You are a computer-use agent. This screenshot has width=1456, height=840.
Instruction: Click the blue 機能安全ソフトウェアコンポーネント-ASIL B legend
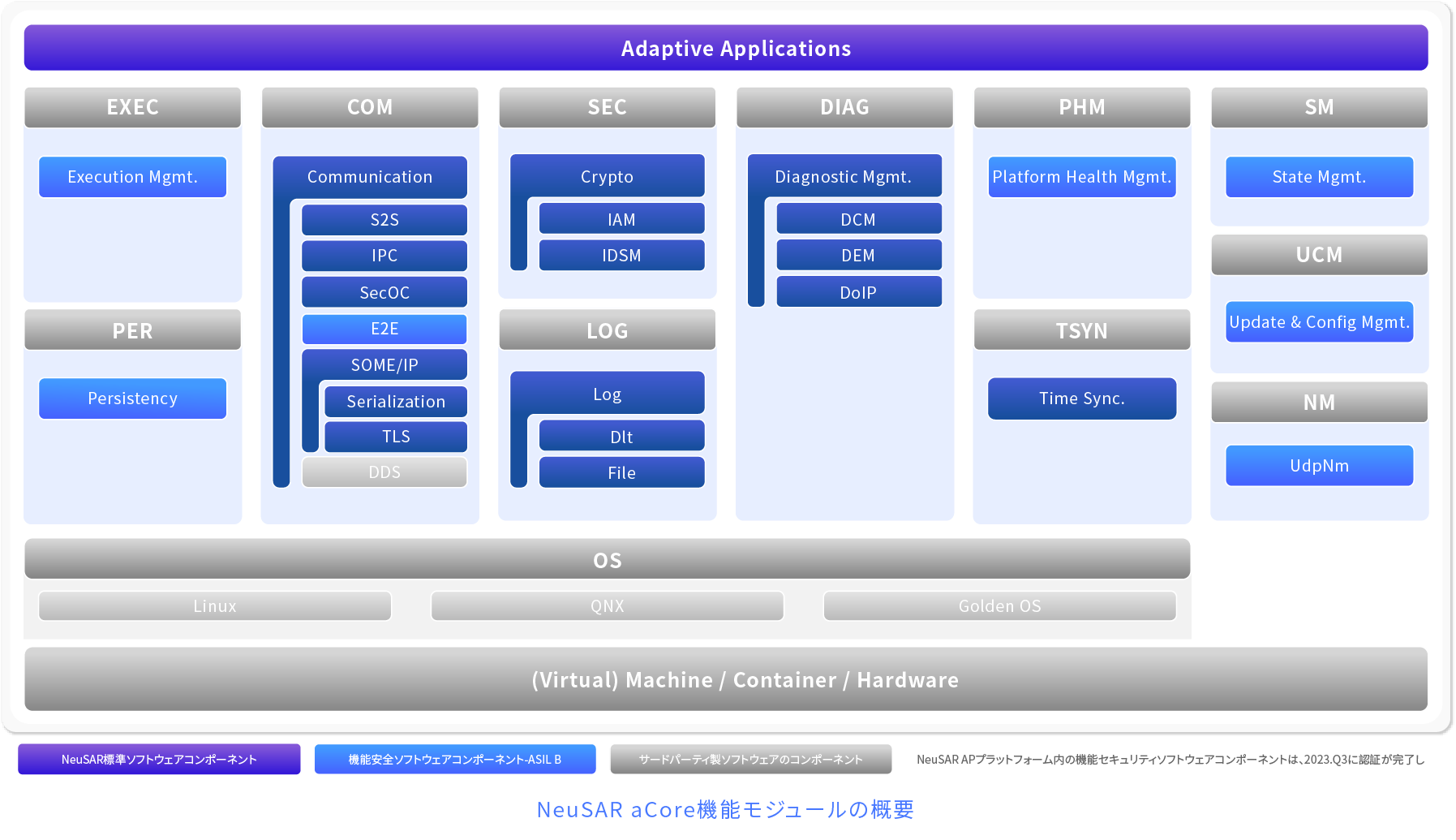(x=455, y=759)
